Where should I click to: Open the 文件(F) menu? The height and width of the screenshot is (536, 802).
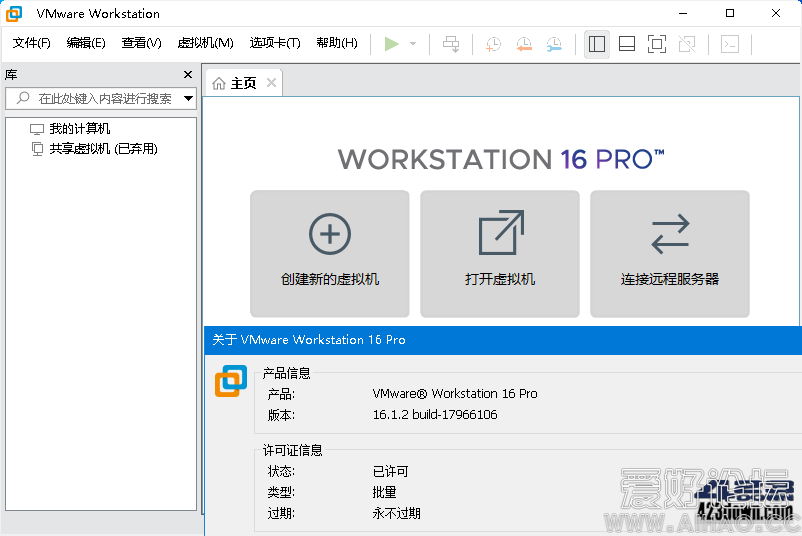(32, 43)
